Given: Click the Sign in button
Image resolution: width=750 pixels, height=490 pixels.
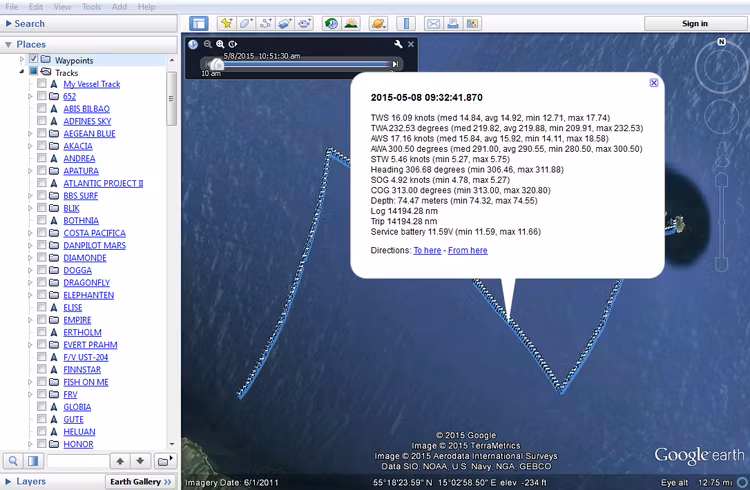Looking at the screenshot, I should point(695,23).
